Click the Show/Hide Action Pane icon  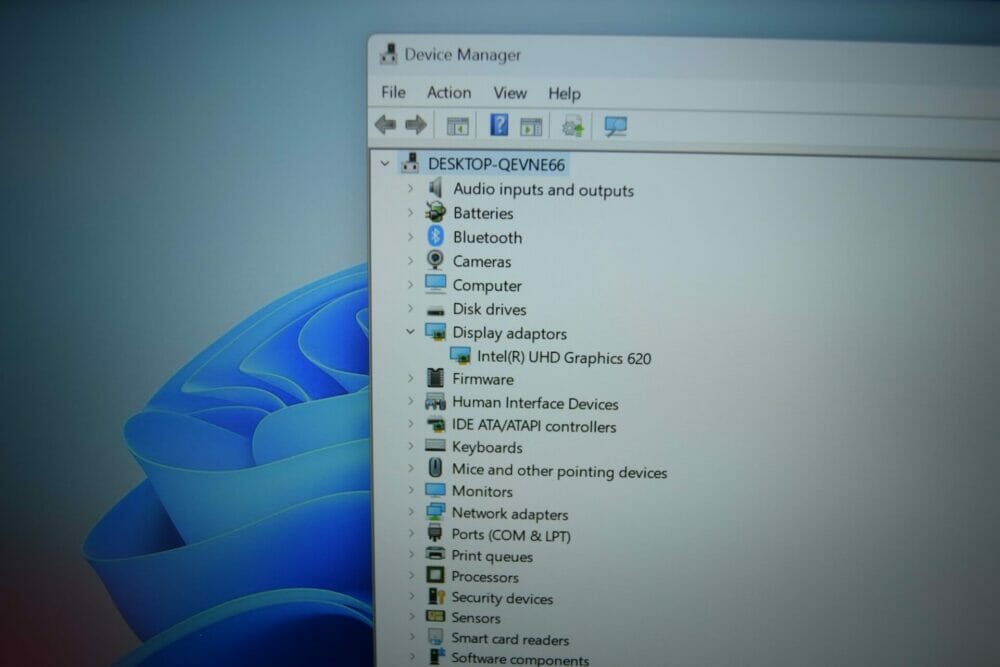click(531, 127)
